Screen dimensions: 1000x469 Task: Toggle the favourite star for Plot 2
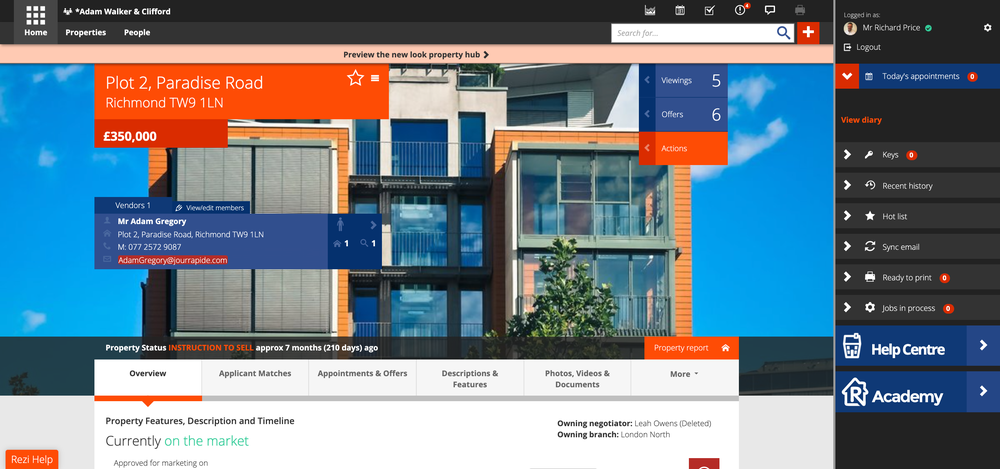click(x=355, y=78)
